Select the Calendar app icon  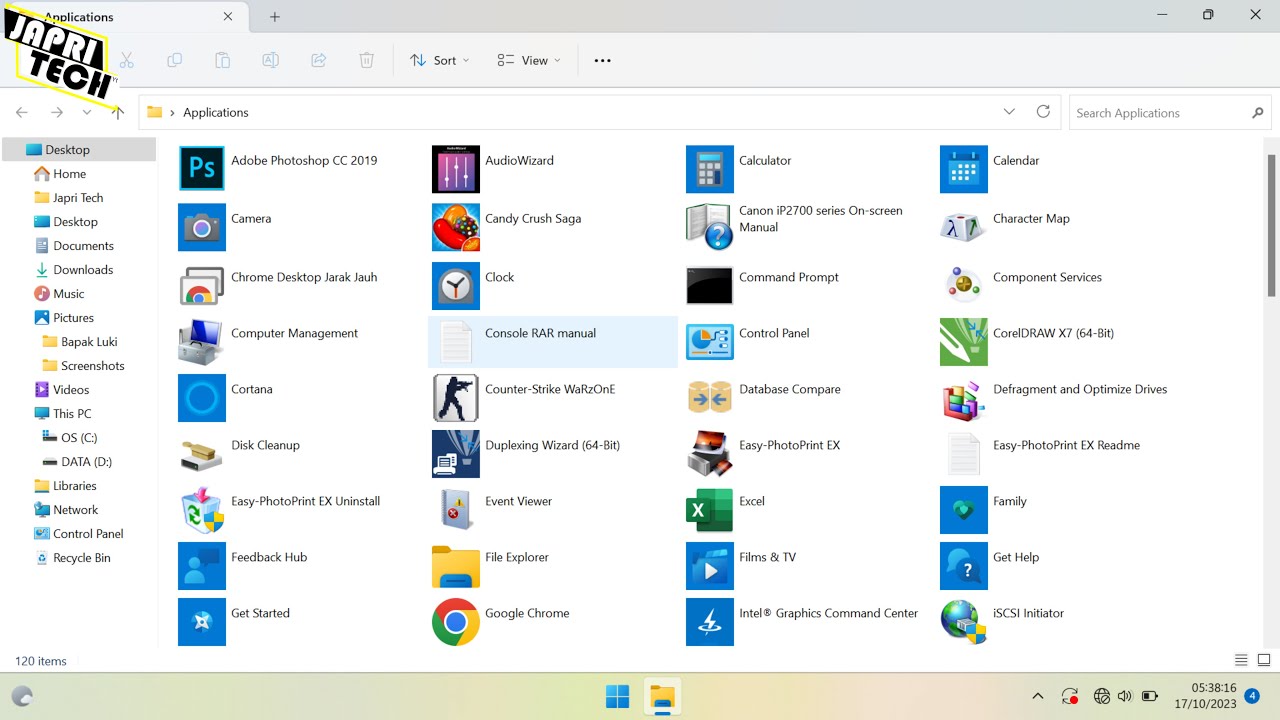coord(964,169)
